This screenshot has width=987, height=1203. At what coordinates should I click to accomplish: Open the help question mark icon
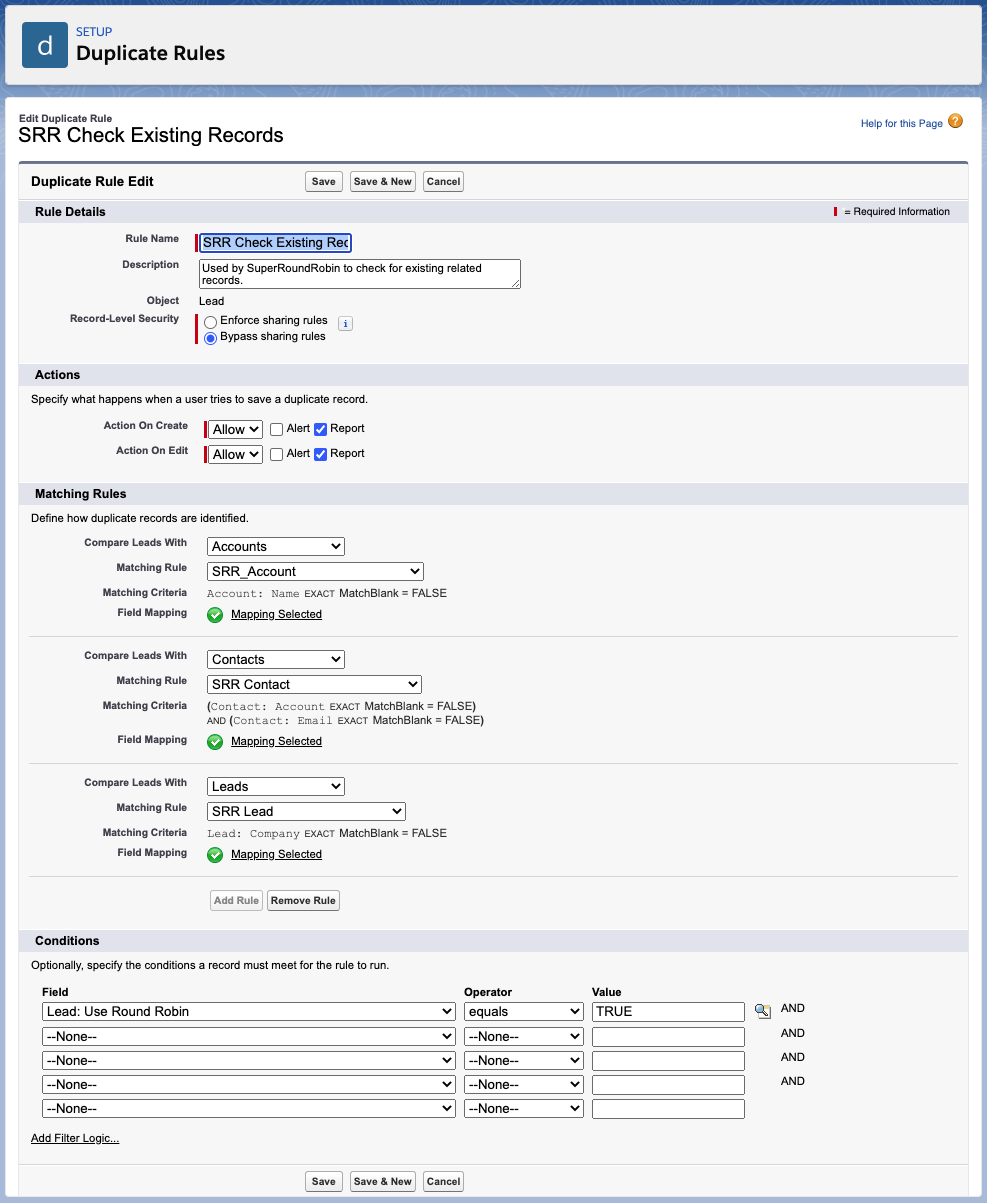coord(955,122)
